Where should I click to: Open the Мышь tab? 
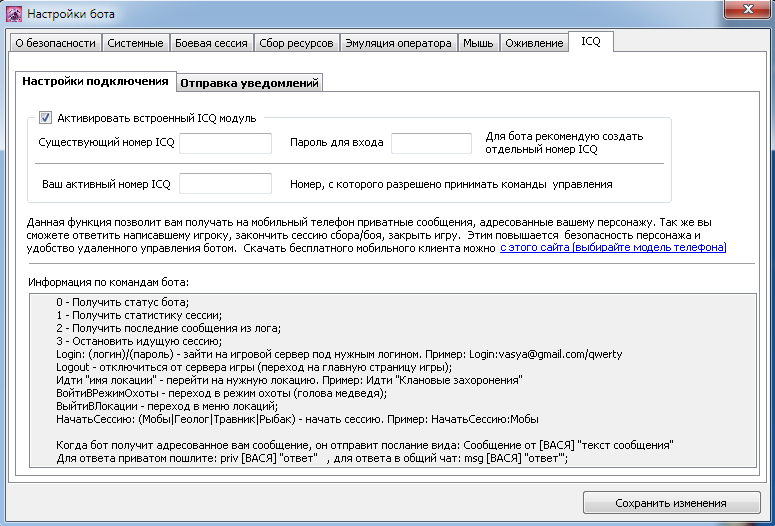pos(478,43)
